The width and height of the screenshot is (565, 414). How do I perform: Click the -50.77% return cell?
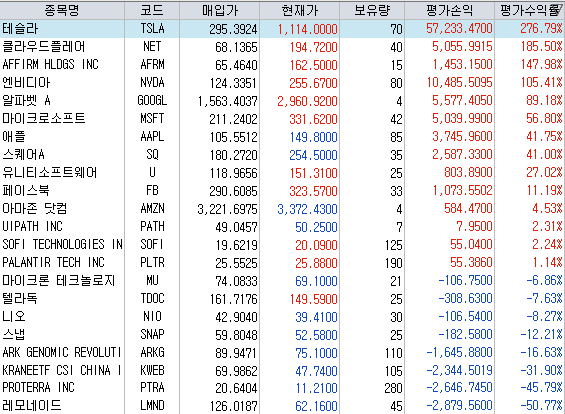(x=541, y=406)
